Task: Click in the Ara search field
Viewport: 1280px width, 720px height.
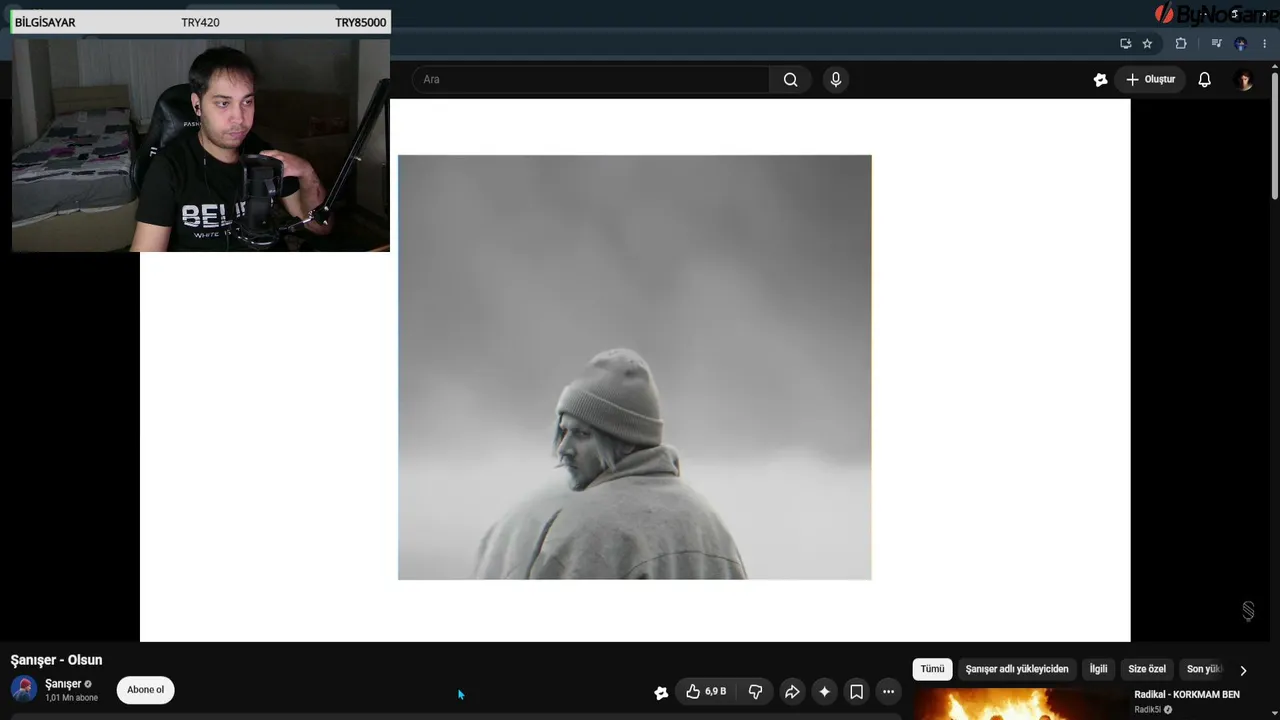Action: point(592,80)
